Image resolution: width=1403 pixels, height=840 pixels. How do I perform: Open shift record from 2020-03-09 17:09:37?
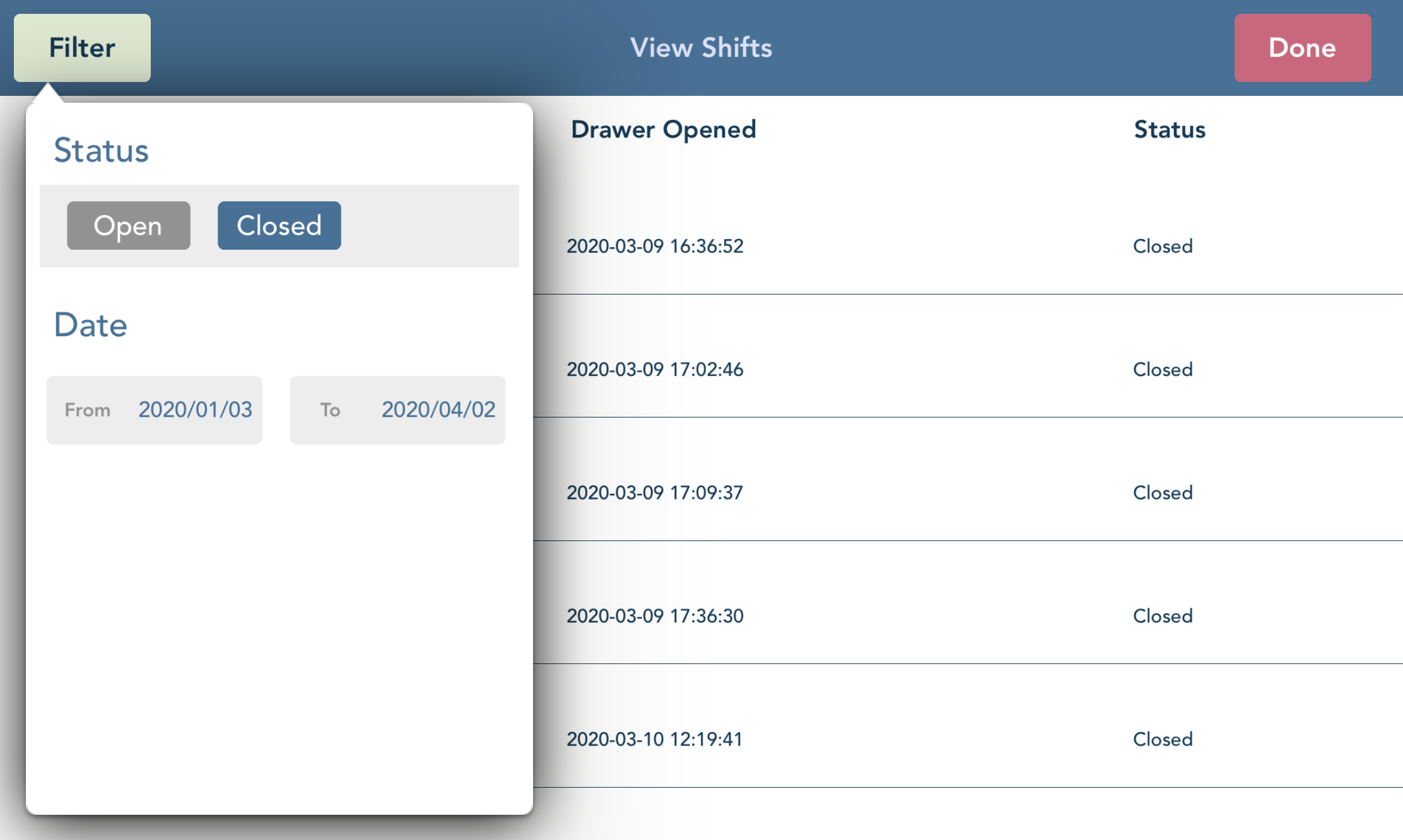point(655,493)
